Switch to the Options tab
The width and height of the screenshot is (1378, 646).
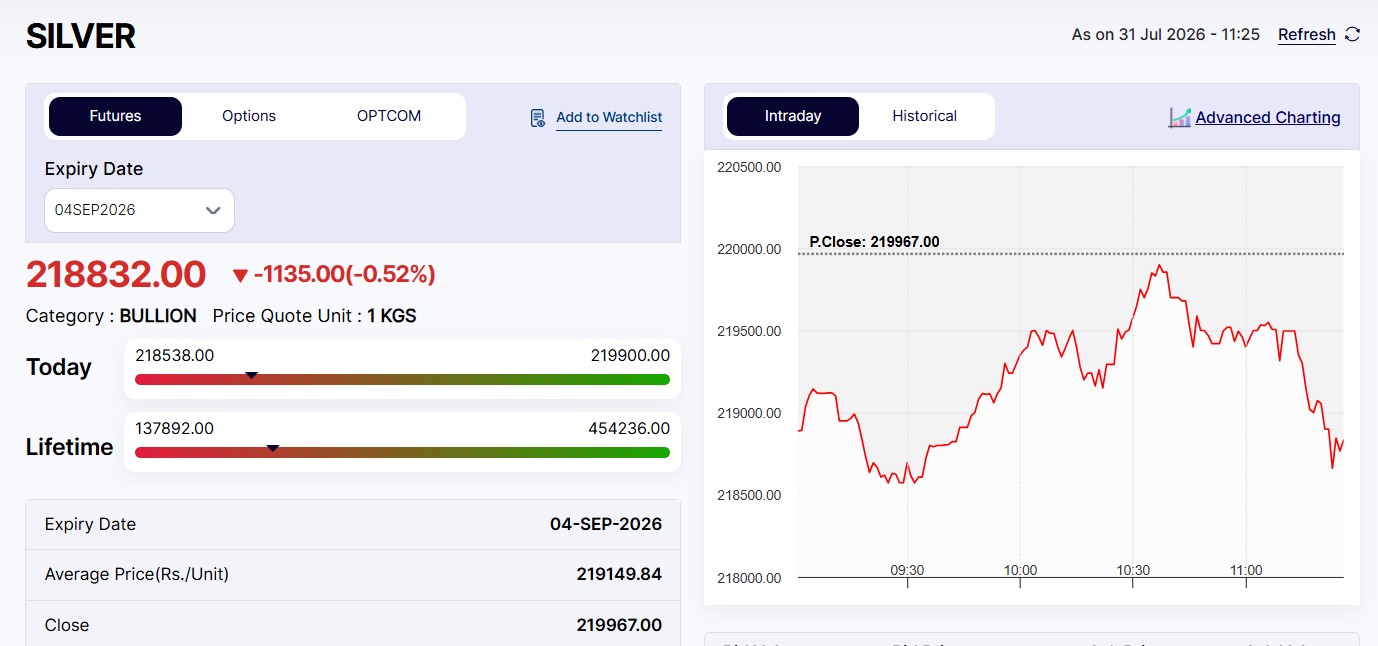click(x=249, y=116)
